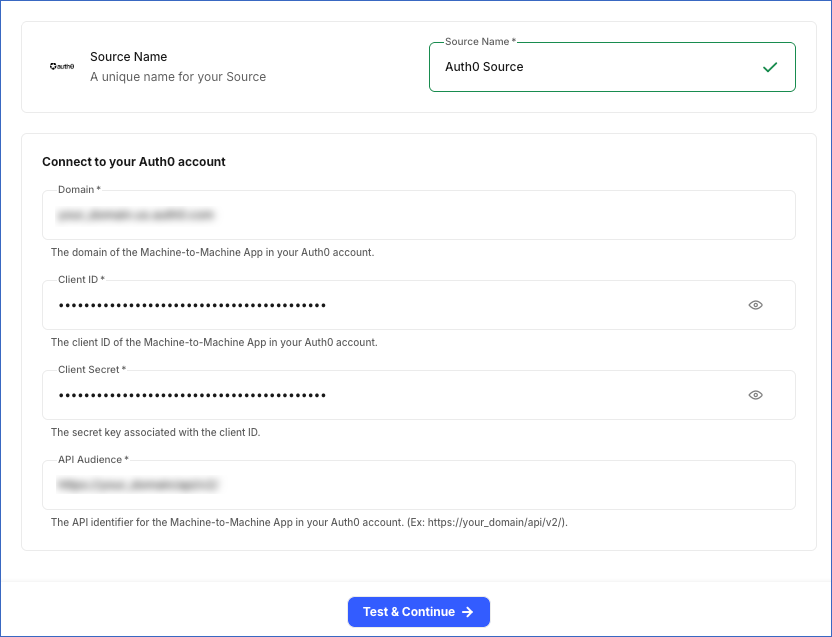Click 'The secret key associated with the client ID' text
Screen dimensions: 832x637
tap(155, 432)
